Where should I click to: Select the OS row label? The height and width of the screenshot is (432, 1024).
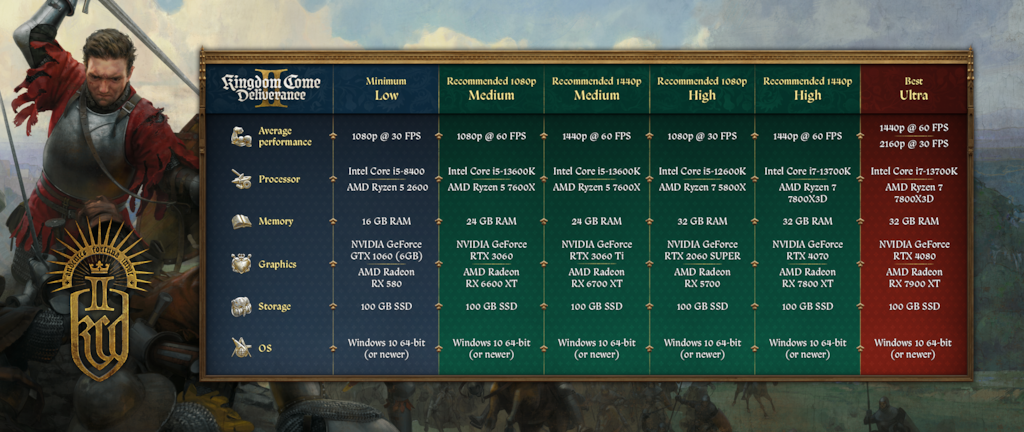click(263, 348)
